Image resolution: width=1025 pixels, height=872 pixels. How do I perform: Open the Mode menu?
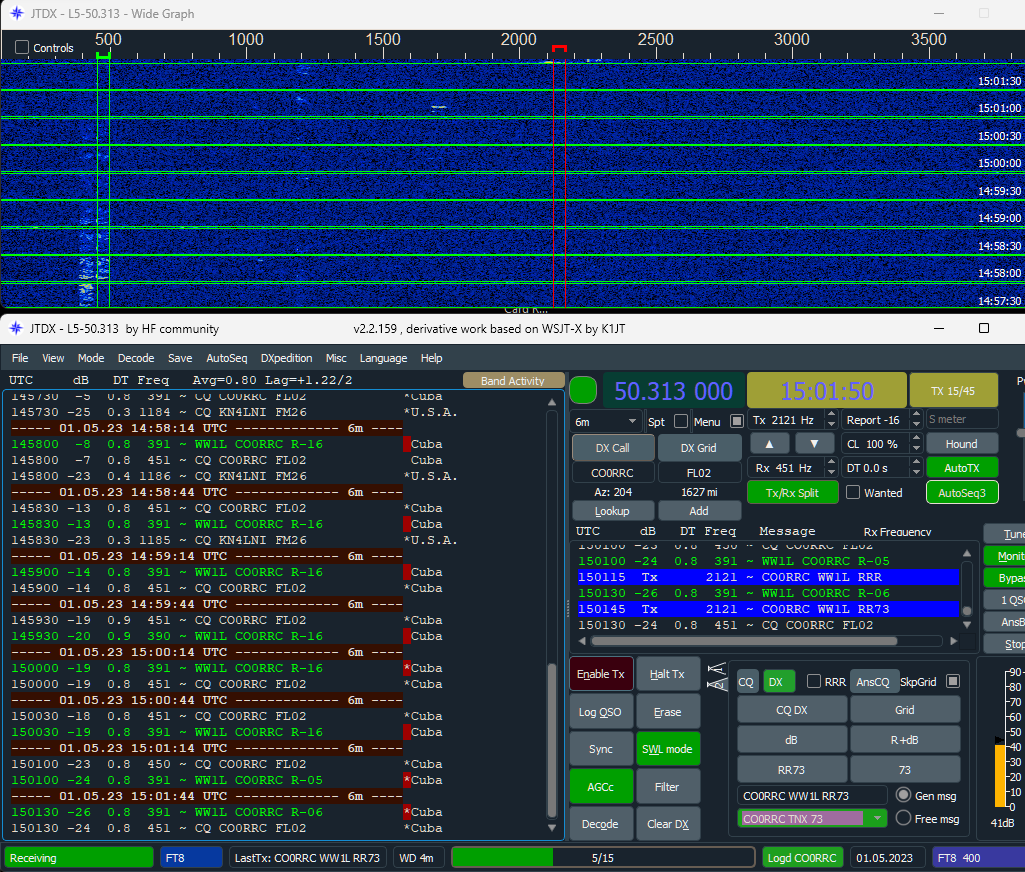click(x=91, y=358)
